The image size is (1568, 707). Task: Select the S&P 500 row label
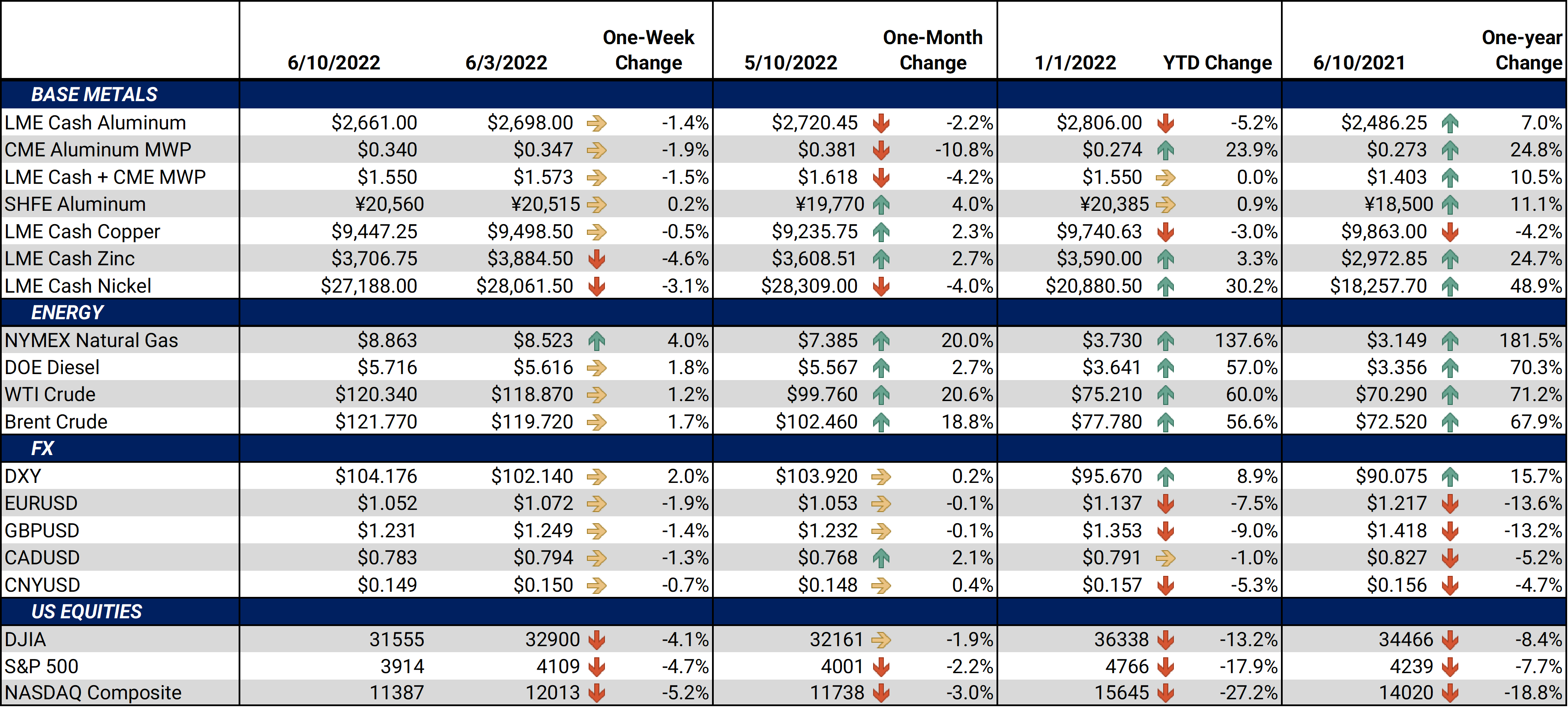point(42,667)
